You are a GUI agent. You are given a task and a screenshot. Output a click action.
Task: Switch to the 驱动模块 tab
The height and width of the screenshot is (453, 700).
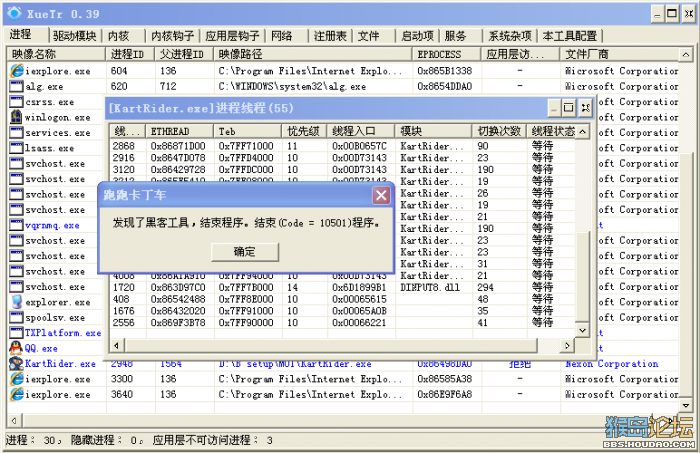click(x=75, y=36)
